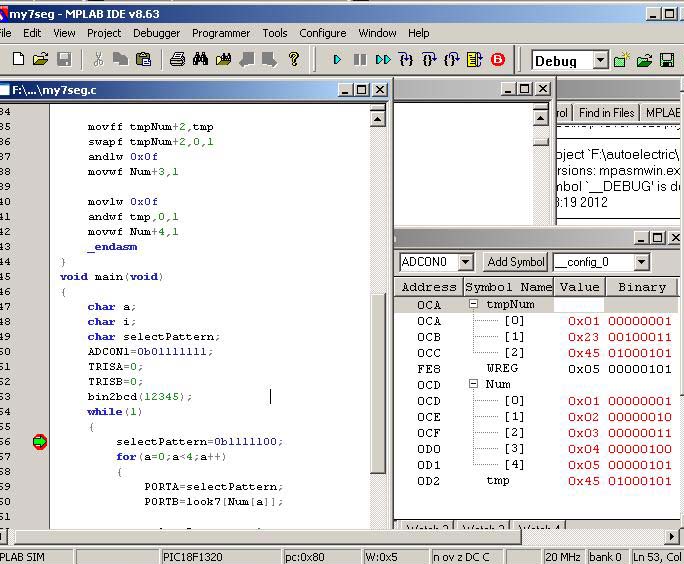Click the New File toolbar icon
Screen dimensions: 684x564
[17, 60]
